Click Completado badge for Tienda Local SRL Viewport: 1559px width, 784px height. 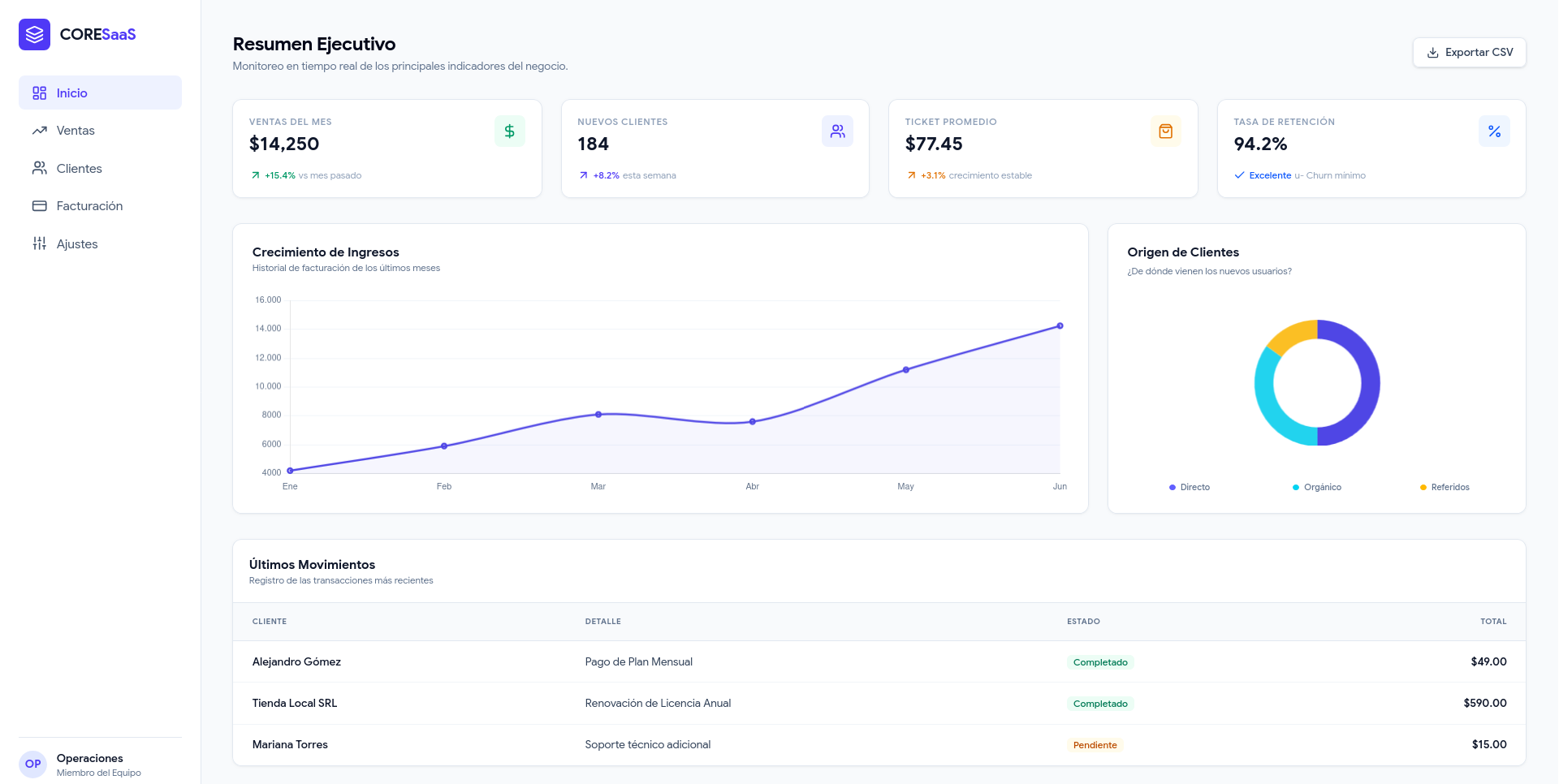pos(1100,704)
